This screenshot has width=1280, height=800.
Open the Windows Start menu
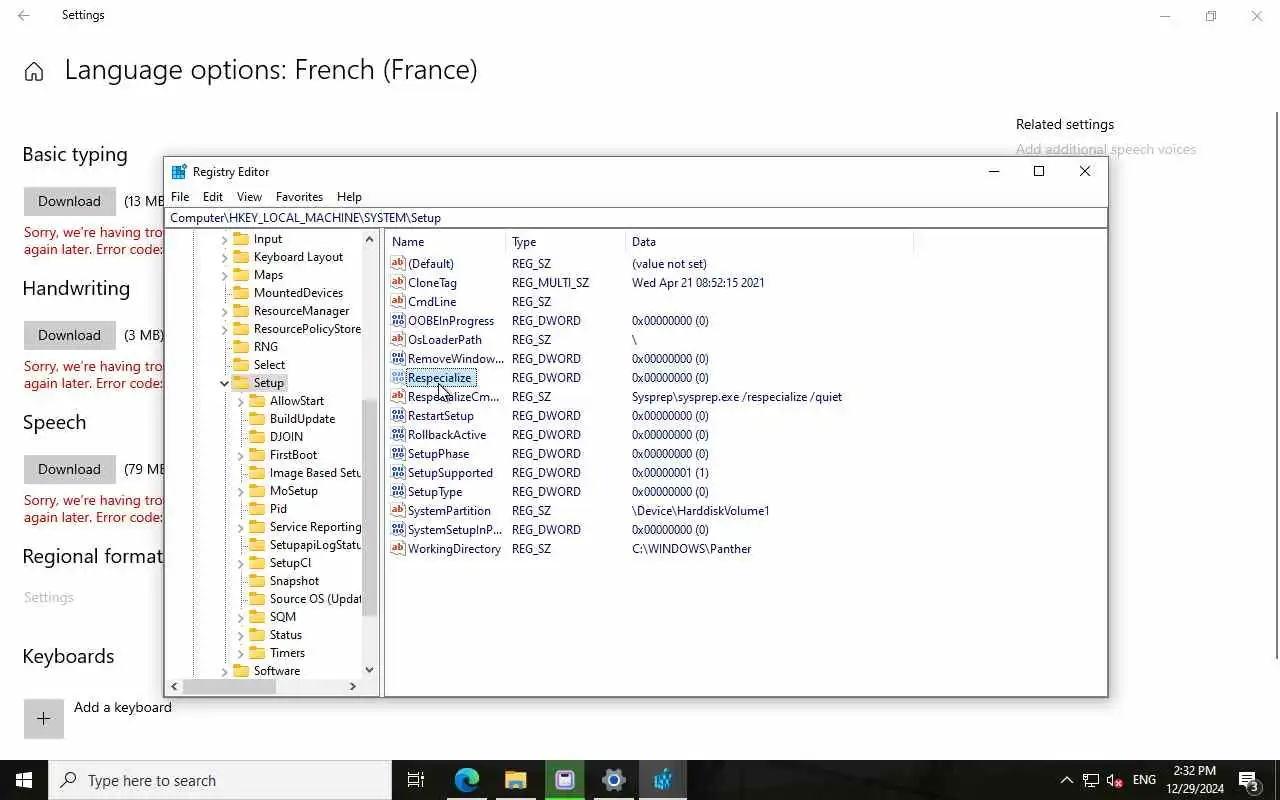24,780
